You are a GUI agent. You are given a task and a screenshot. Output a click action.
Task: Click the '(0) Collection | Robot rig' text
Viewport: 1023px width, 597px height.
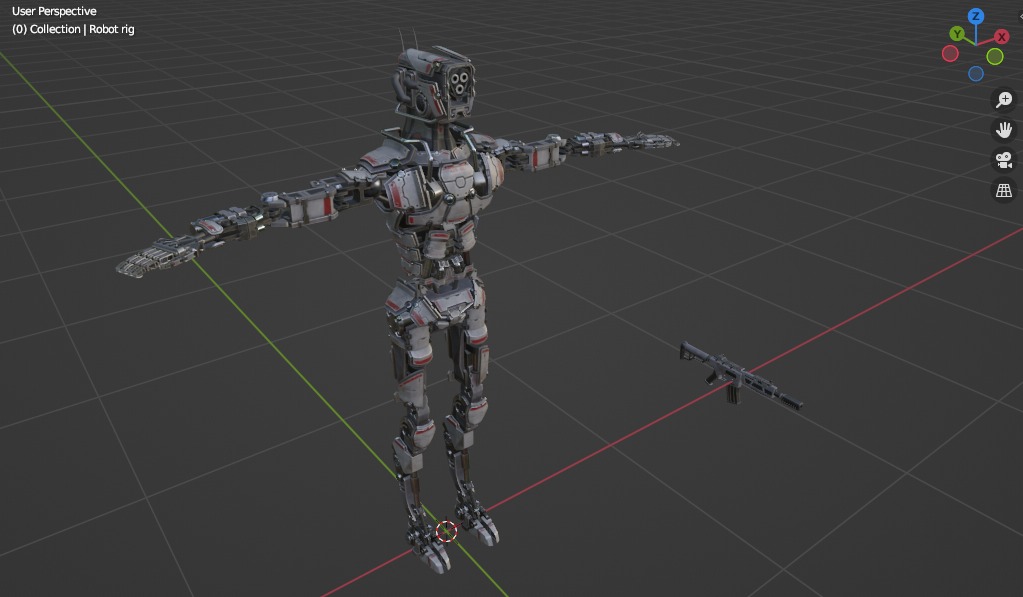[x=73, y=29]
